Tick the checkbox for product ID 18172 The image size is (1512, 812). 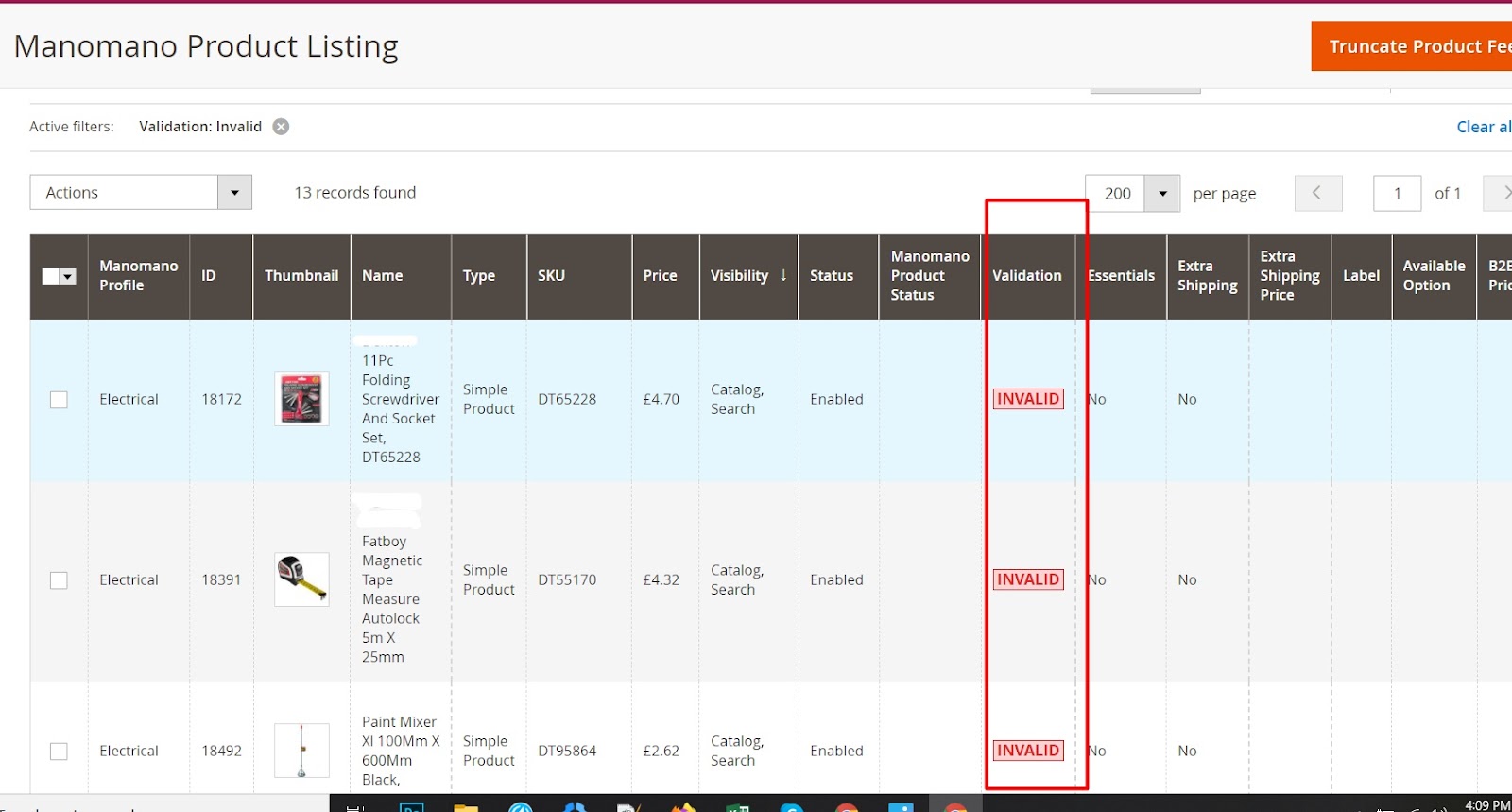[x=59, y=400]
